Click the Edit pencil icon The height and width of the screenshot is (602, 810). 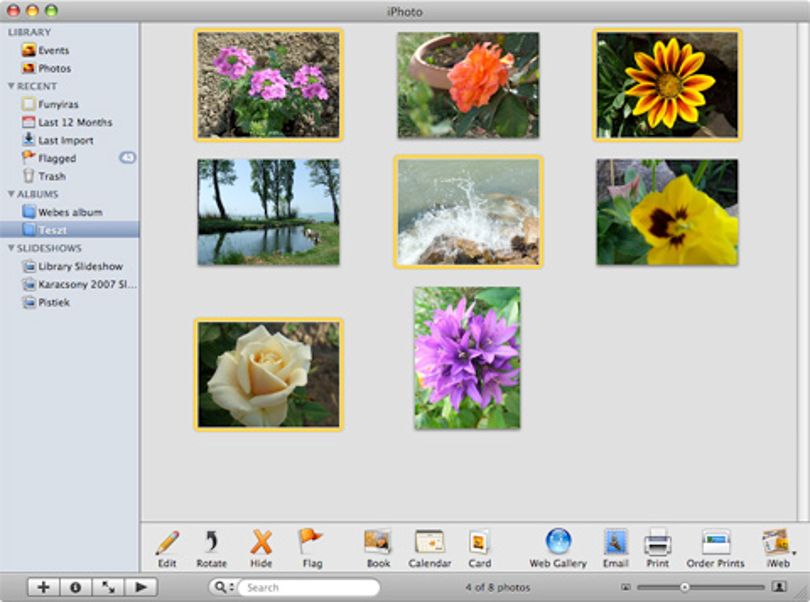click(x=167, y=543)
